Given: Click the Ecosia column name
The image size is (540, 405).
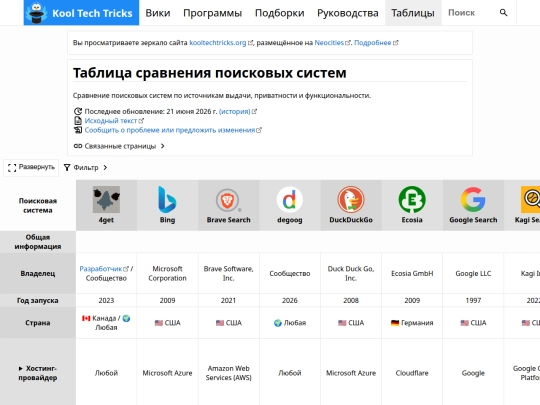Looking at the screenshot, I should click(412, 220).
